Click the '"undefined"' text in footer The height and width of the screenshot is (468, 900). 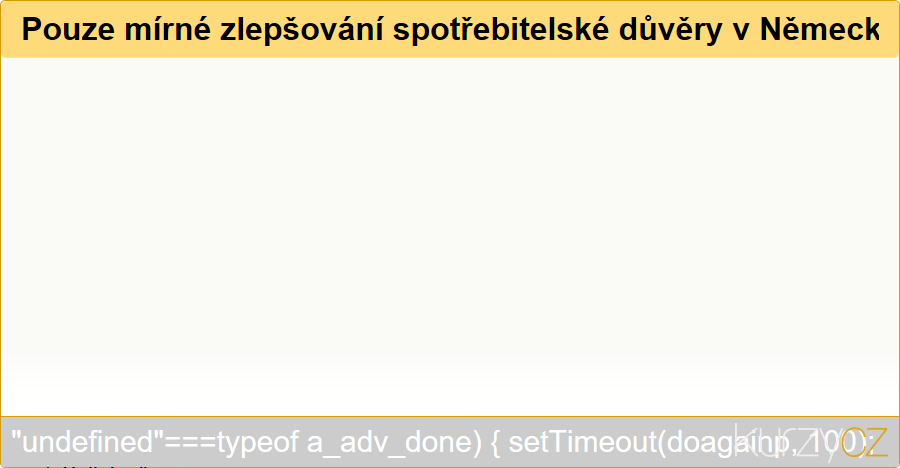point(88,442)
